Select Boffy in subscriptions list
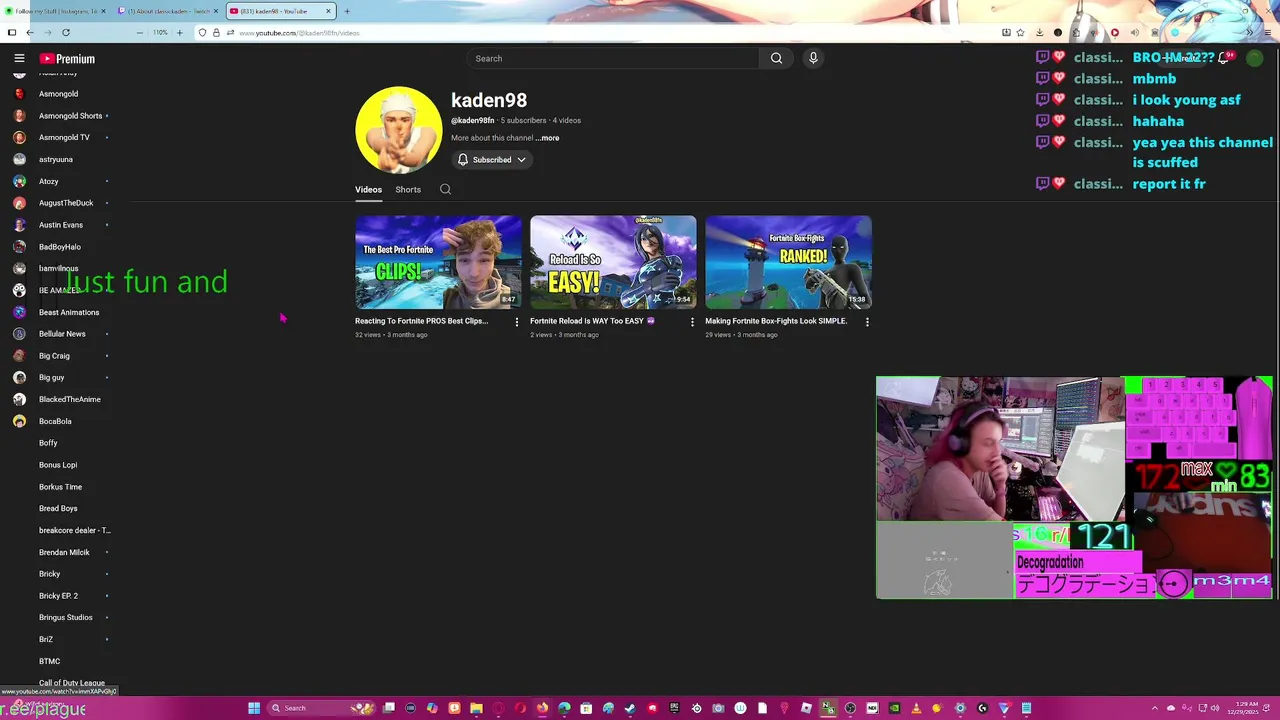This screenshot has width=1280, height=720. [48, 443]
